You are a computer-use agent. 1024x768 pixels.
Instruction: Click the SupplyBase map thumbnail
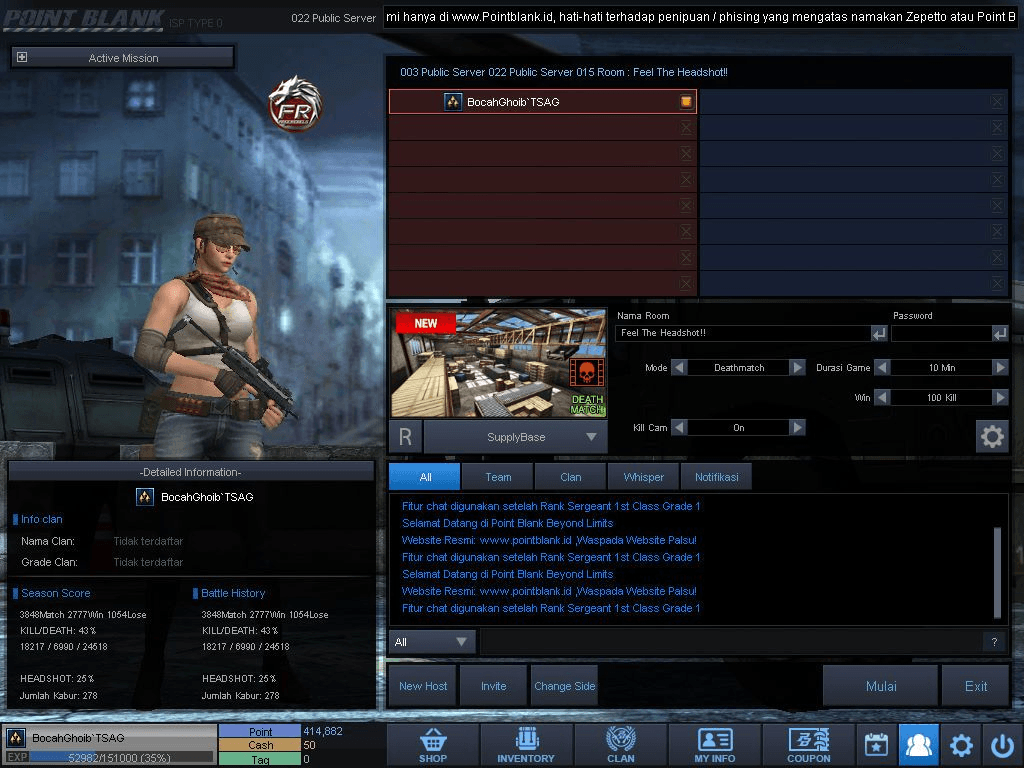click(x=499, y=363)
